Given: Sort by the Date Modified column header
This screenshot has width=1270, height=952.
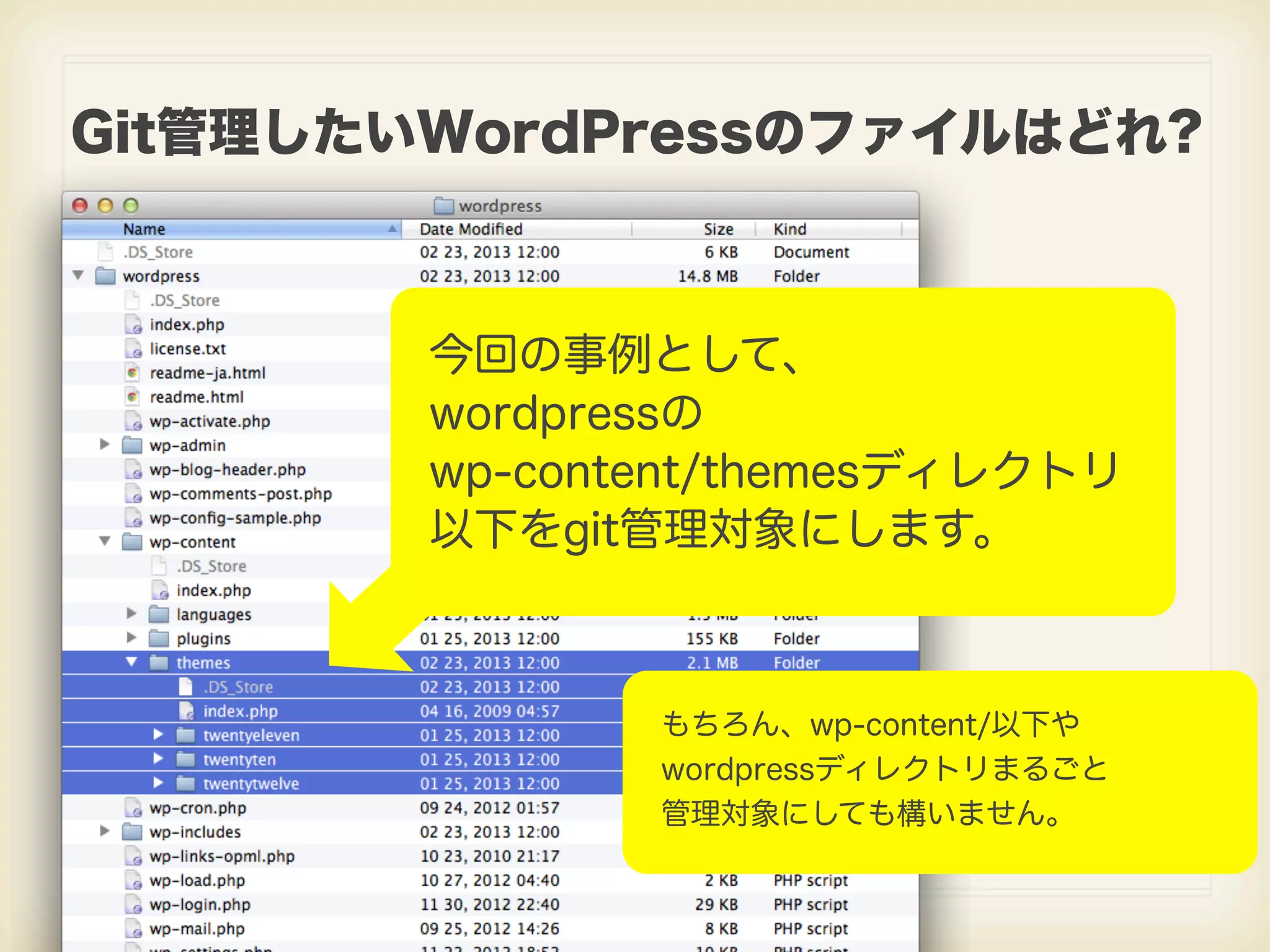Looking at the screenshot, I should point(471,229).
